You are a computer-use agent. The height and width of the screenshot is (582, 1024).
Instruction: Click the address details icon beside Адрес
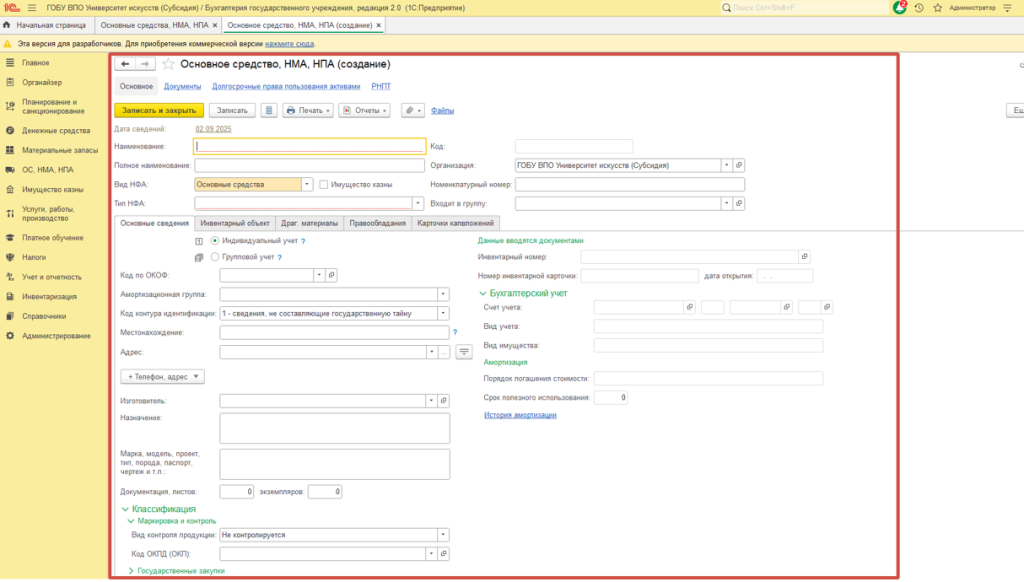[464, 352]
